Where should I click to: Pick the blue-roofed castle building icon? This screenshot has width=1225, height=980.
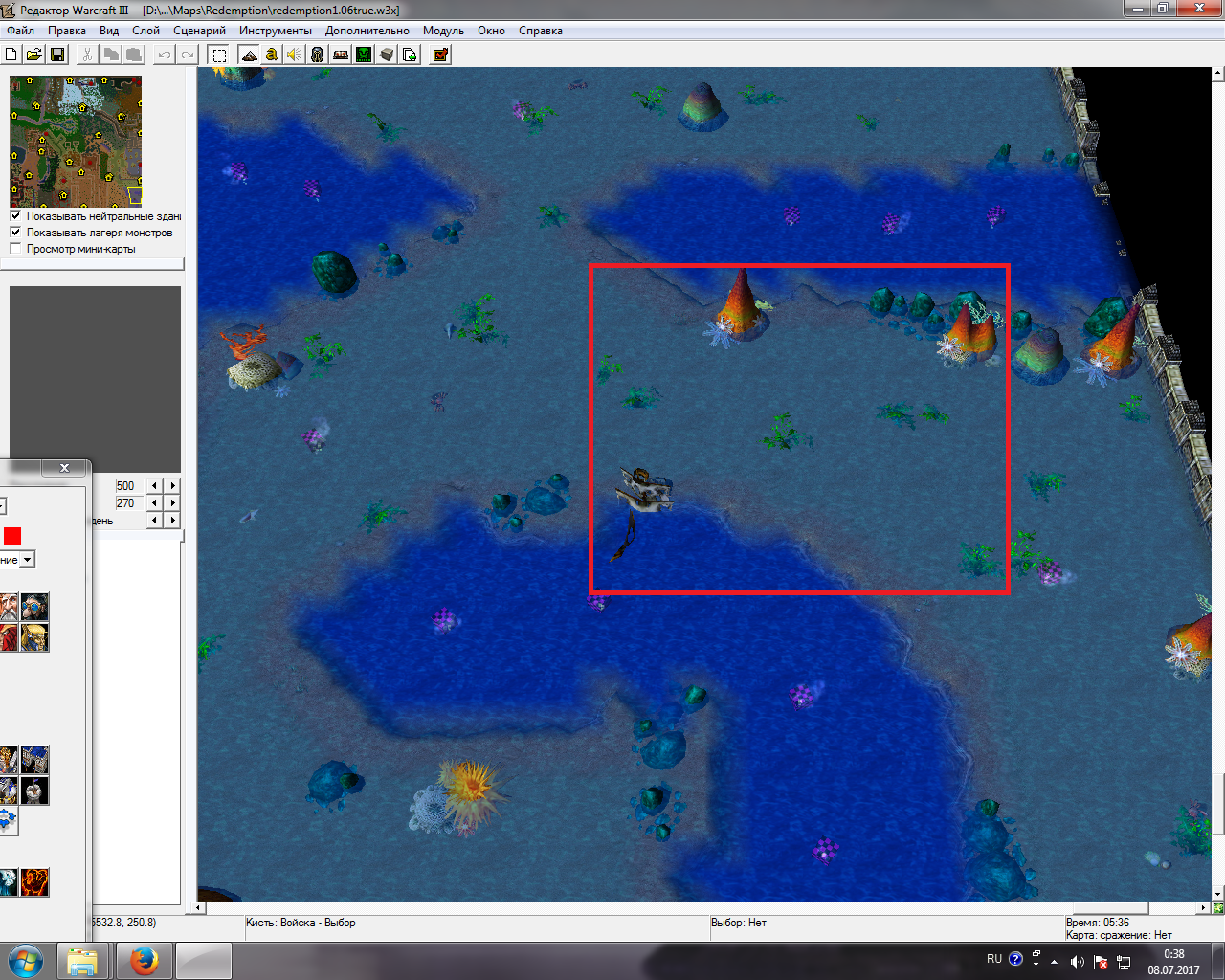34,760
